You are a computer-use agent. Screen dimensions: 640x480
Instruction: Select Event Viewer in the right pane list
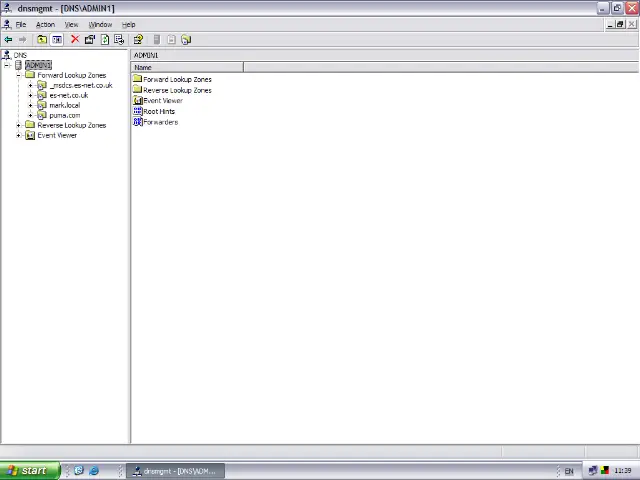coord(163,101)
